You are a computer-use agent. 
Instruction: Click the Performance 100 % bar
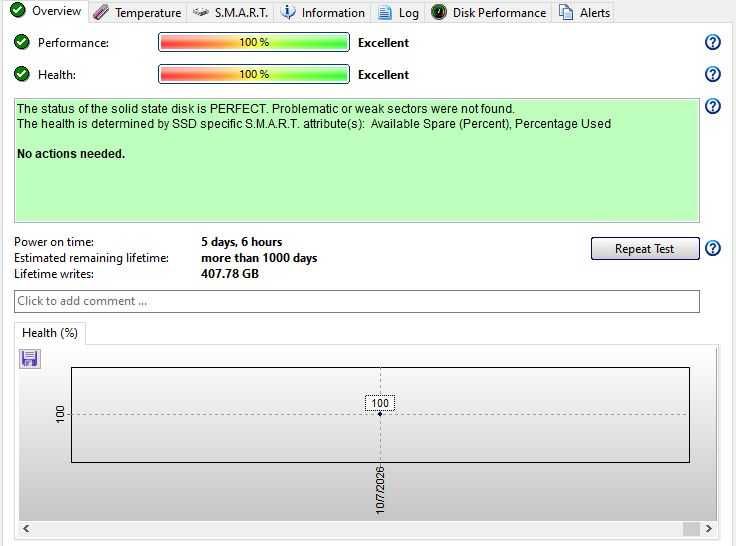254,42
